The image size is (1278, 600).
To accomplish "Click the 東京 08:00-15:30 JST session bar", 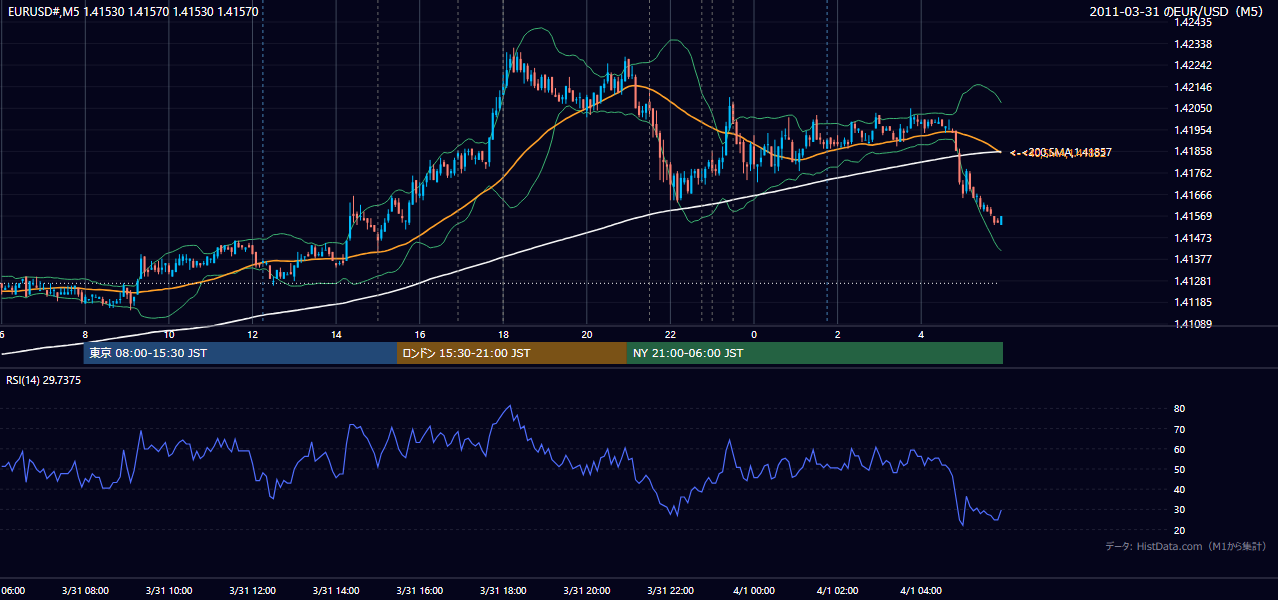I will 240,353.
